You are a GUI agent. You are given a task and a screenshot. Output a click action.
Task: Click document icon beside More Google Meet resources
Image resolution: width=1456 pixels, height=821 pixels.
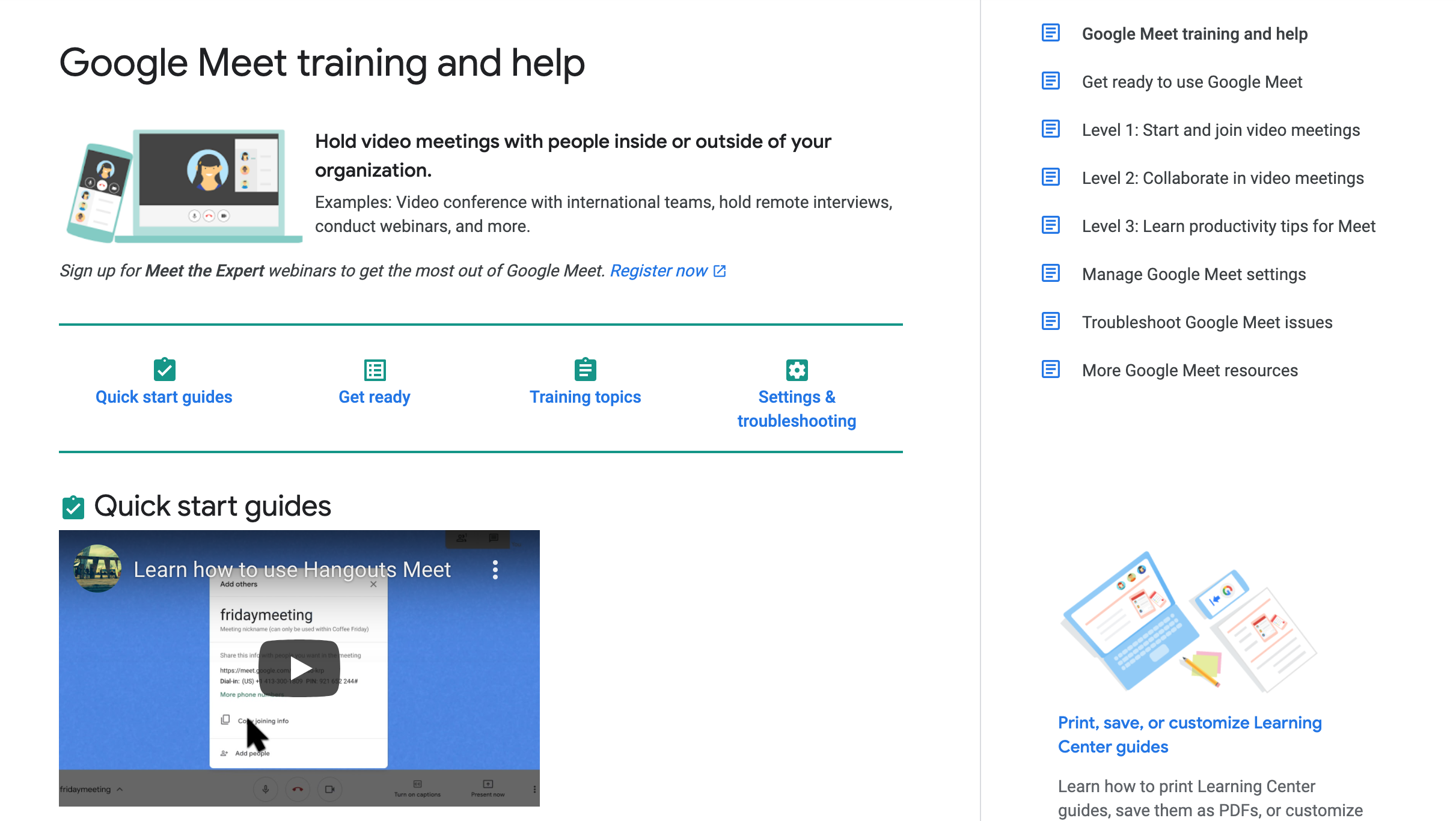tap(1050, 370)
